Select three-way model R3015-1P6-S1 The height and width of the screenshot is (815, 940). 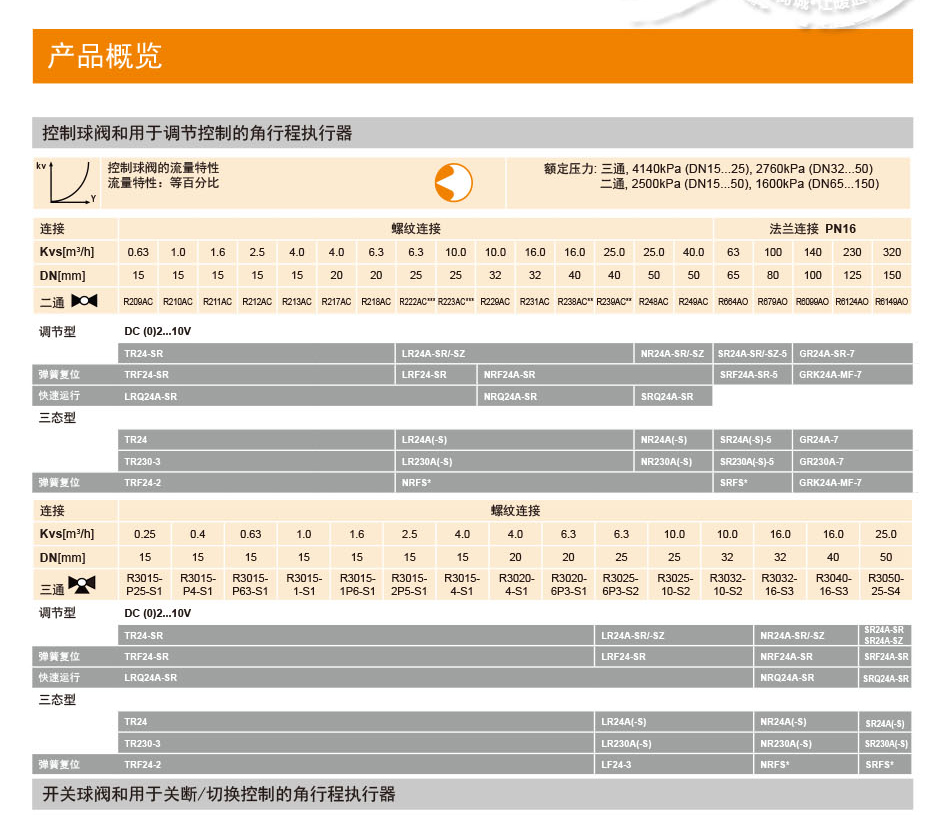[x=357, y=585]
